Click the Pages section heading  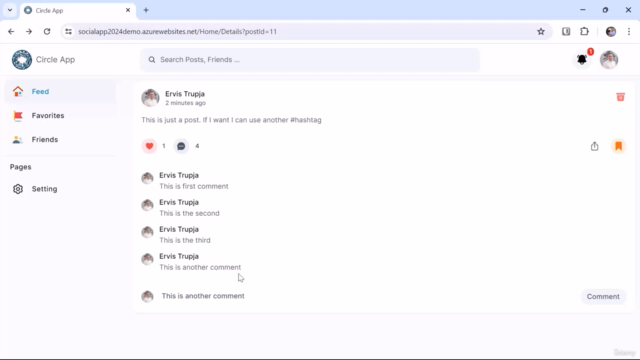(x=20, y=167)
